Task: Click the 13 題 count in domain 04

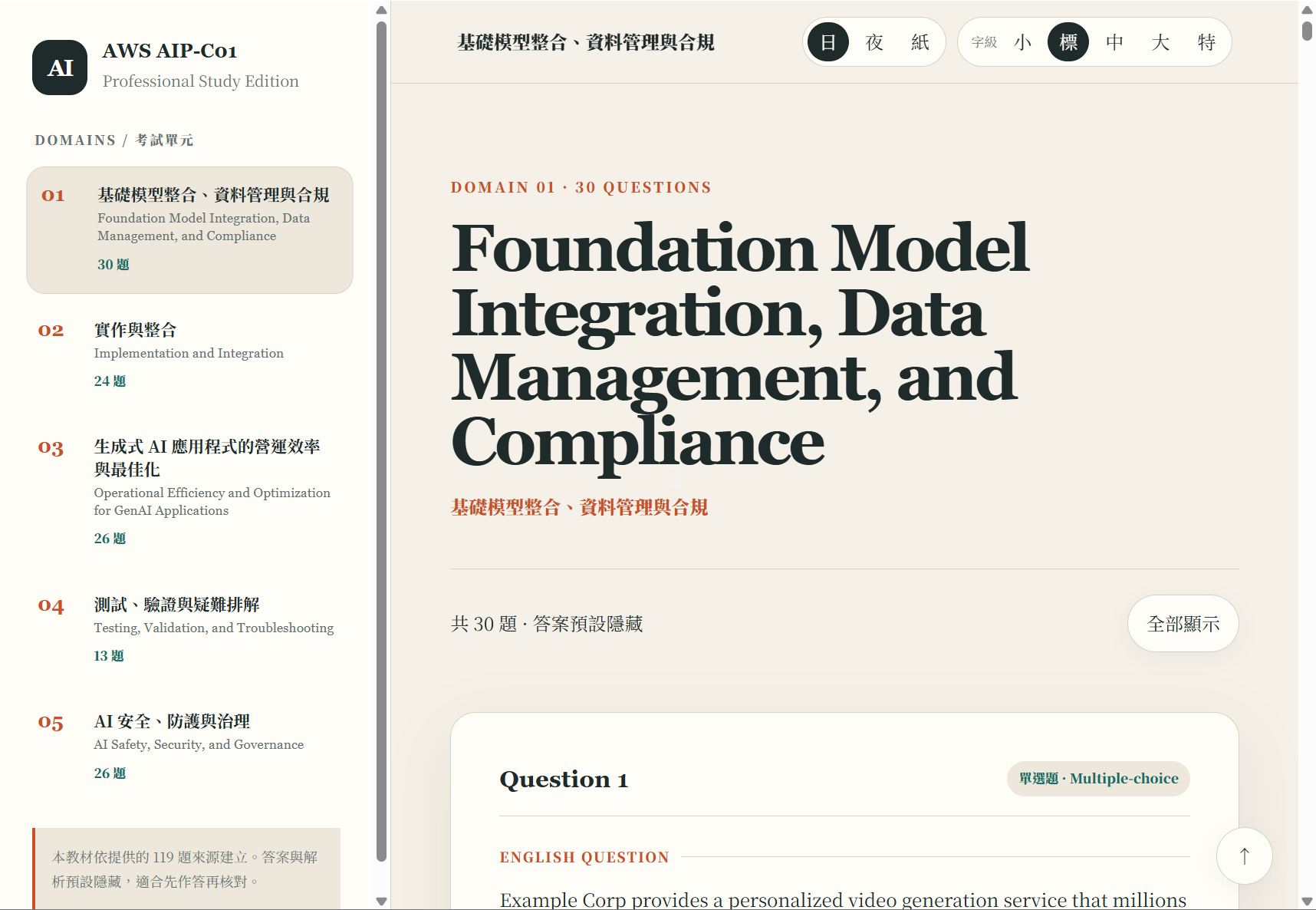Action: tap(109, 656)
